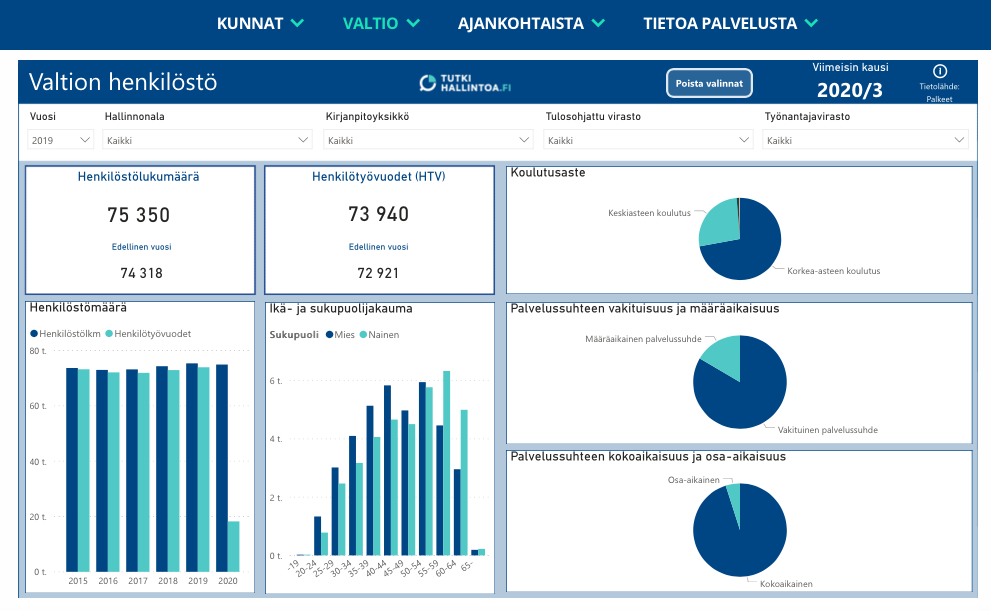Expand the Tulosohjattu virasto filter

click(648, 141)
